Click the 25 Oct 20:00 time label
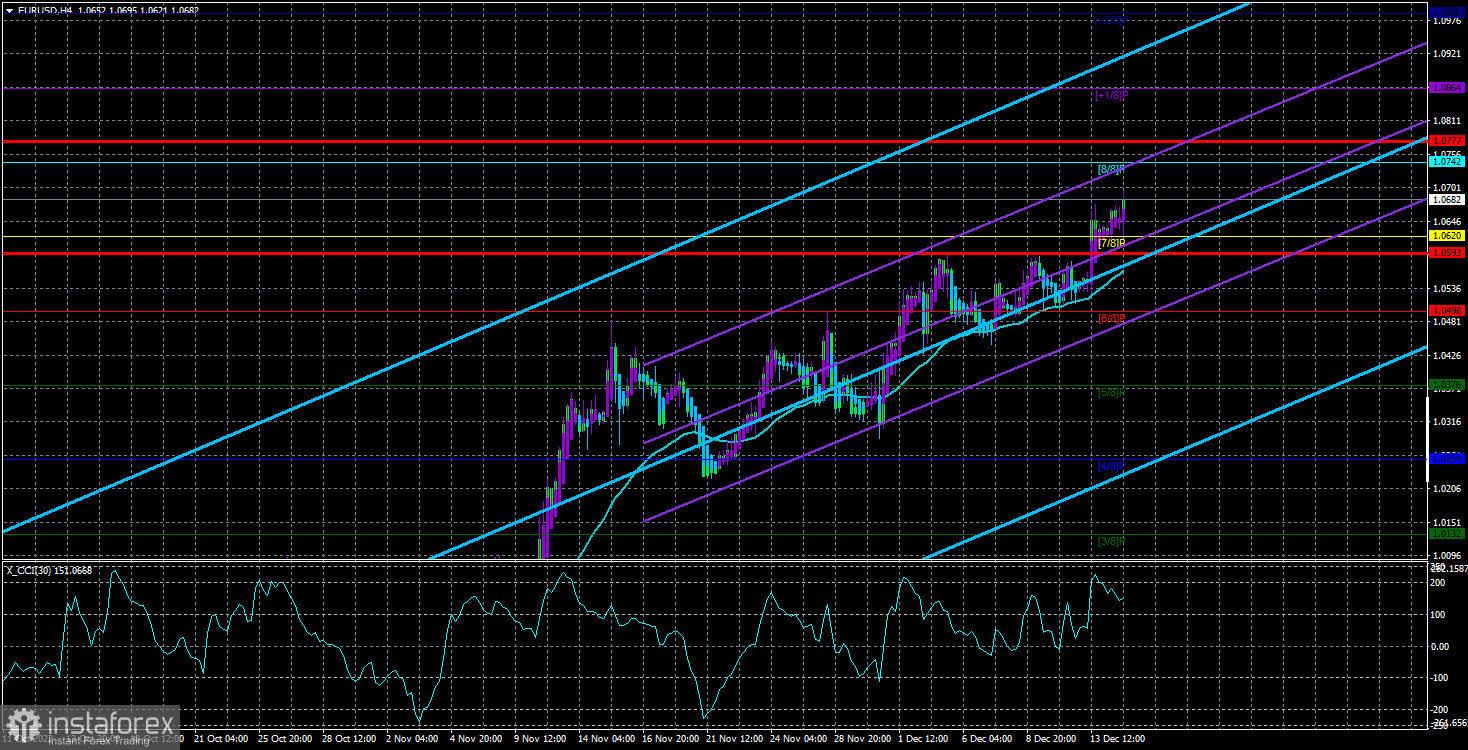Viewport: 1468px width, 750px height. click(x=285, y=739)
